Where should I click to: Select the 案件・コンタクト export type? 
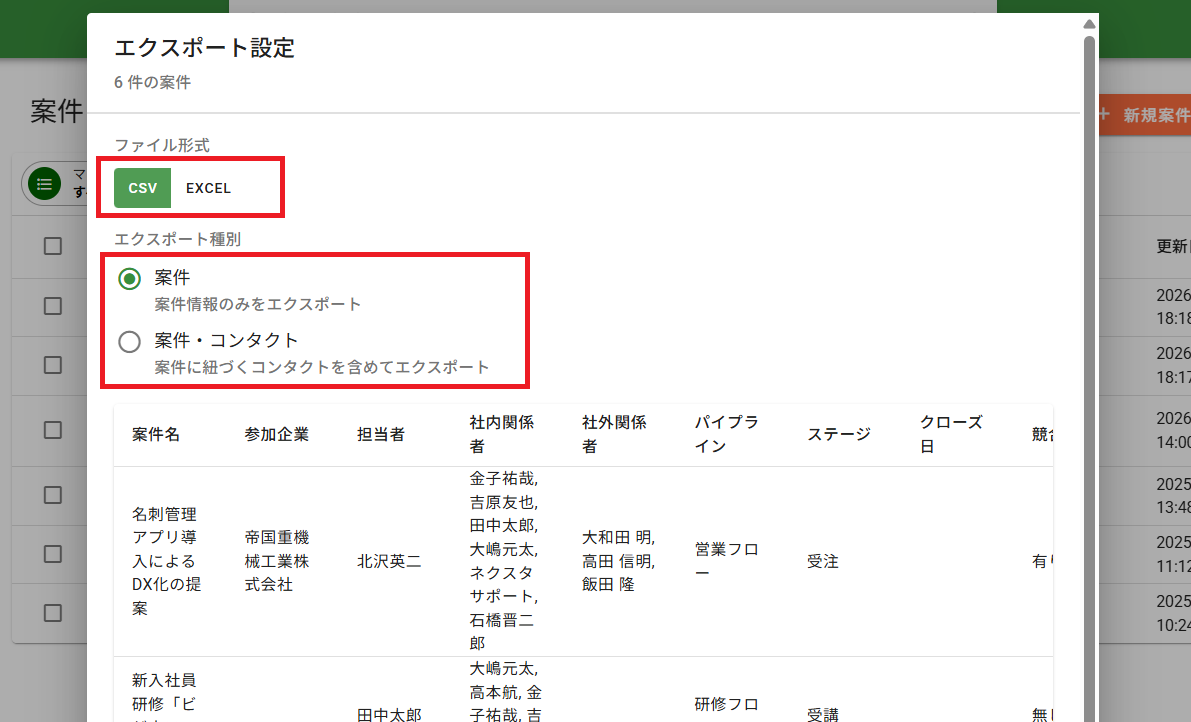tap(129, 342)
